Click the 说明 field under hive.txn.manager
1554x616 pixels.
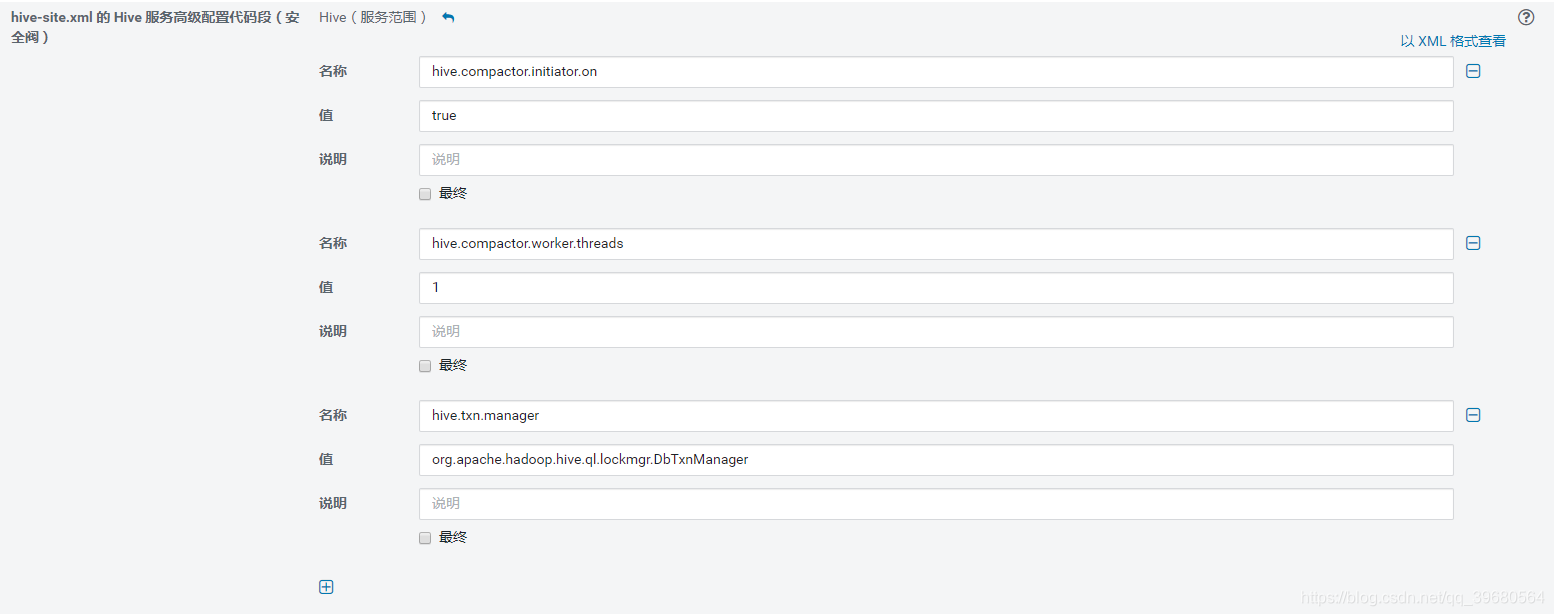click(935, 503)
